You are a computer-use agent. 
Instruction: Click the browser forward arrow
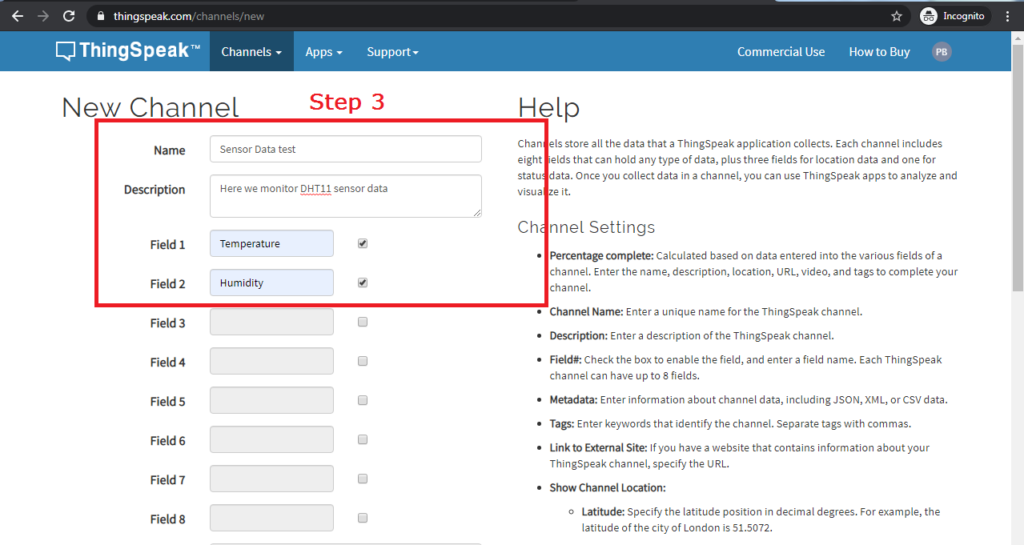[43, 16]
